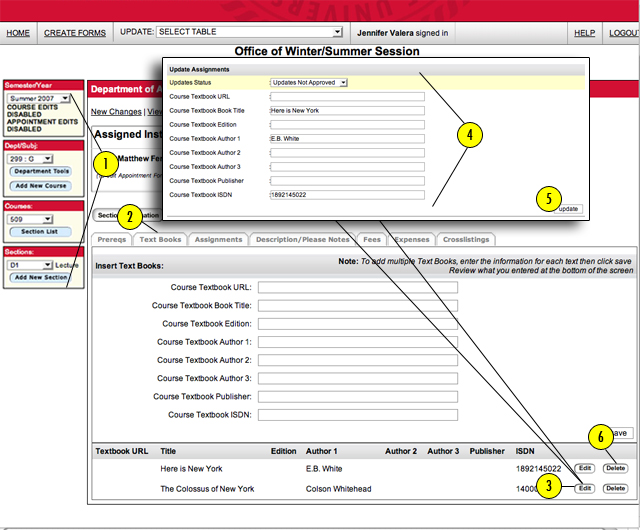Open the Courses 509 dropdown
The height and width of the screenshot is (530, 640).
tap(30, 219)
